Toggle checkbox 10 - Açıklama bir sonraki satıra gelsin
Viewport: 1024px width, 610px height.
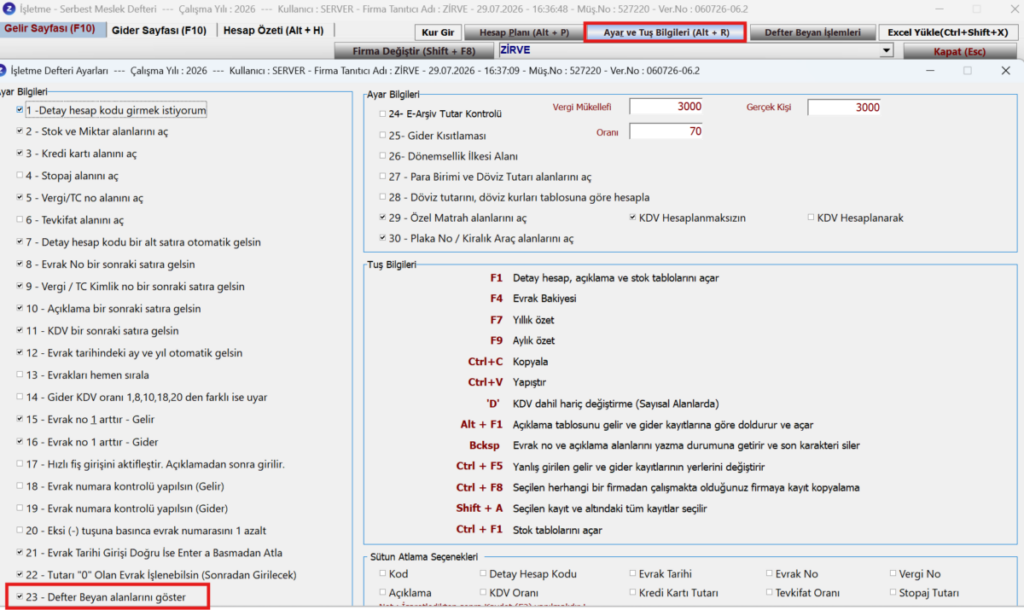tap(20, 308)
